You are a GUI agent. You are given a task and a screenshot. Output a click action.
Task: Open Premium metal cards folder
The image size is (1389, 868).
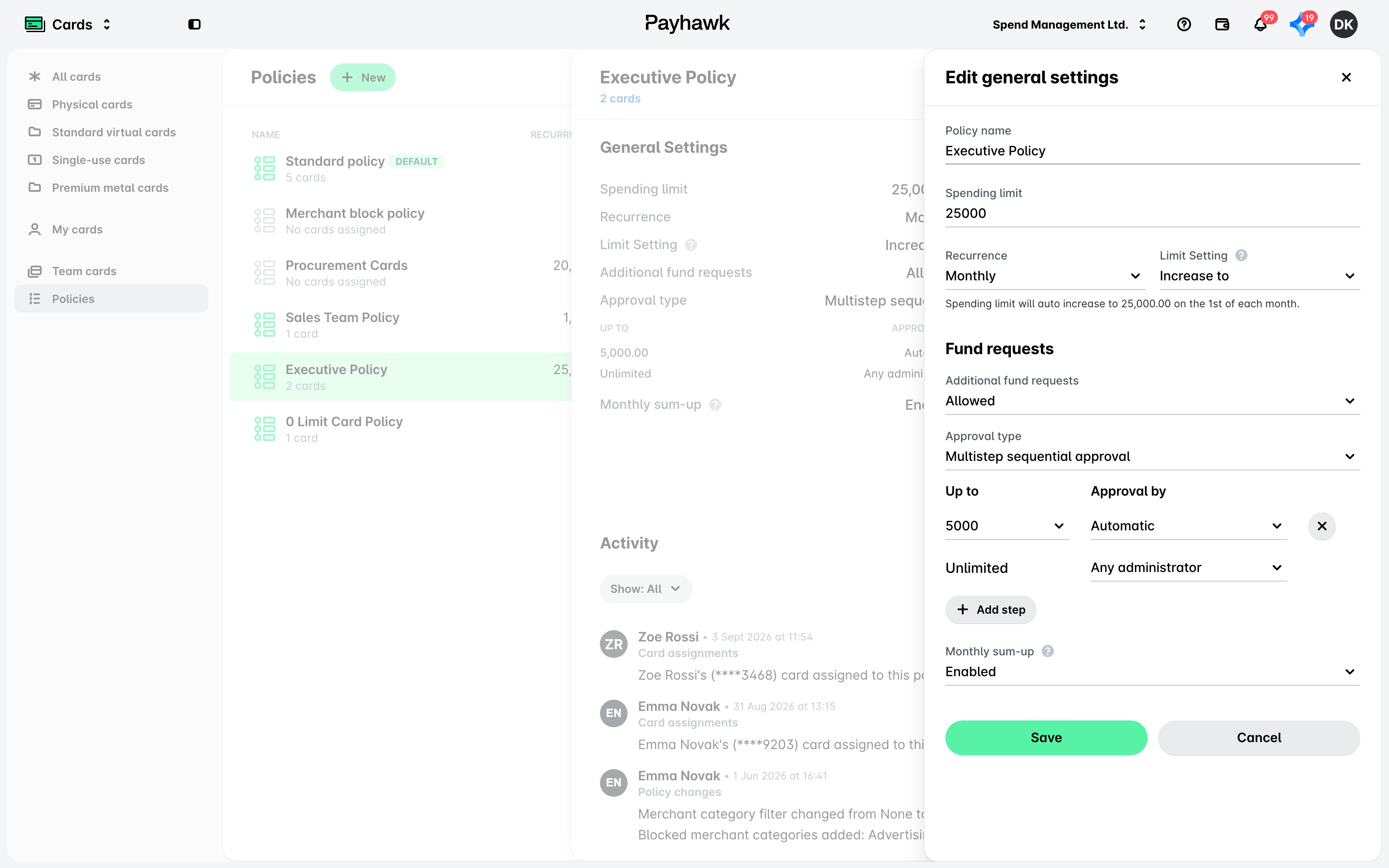click(x=112, y=188)
